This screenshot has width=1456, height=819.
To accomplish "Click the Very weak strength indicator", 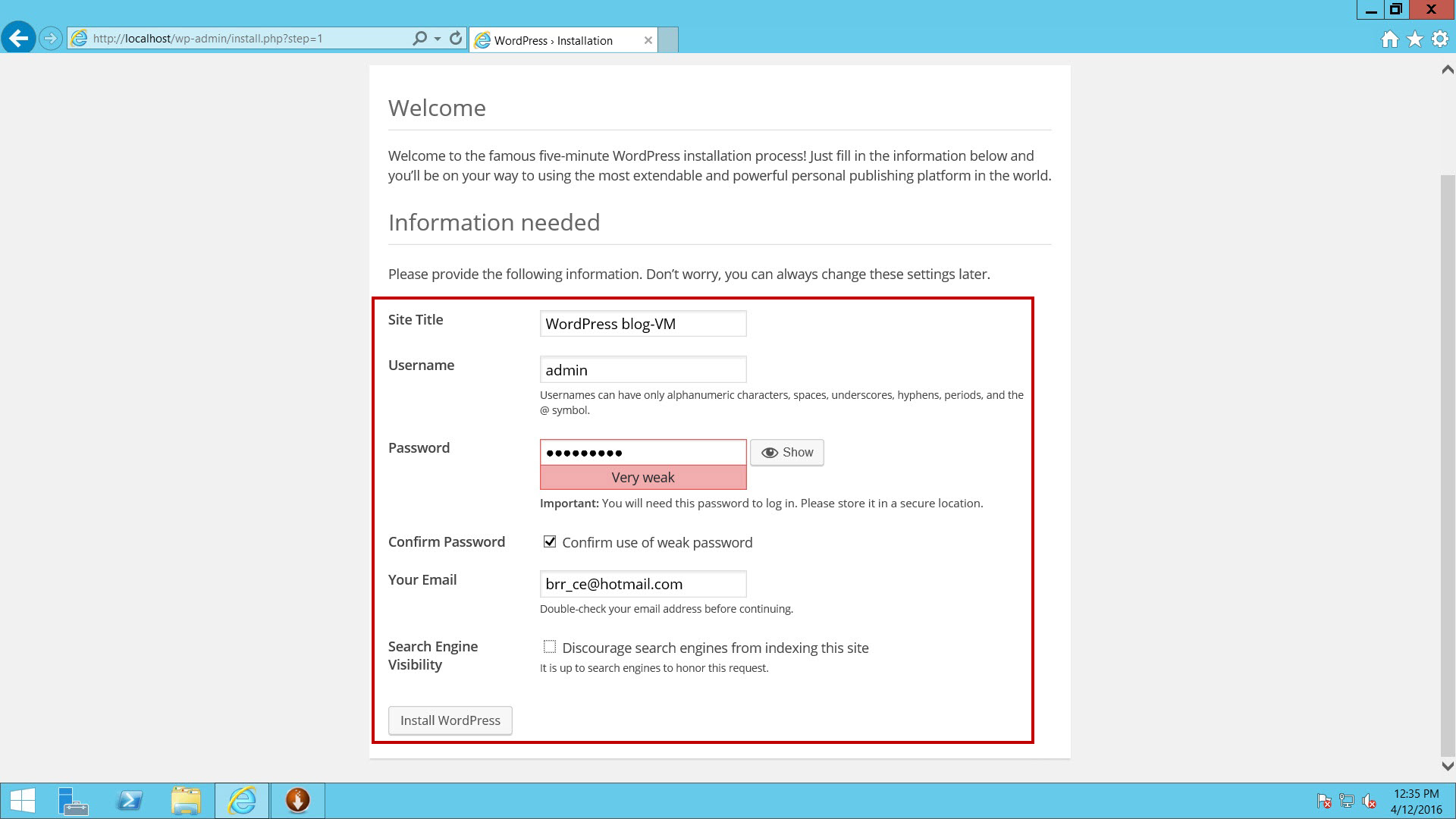I will click(x=643, y=478).
